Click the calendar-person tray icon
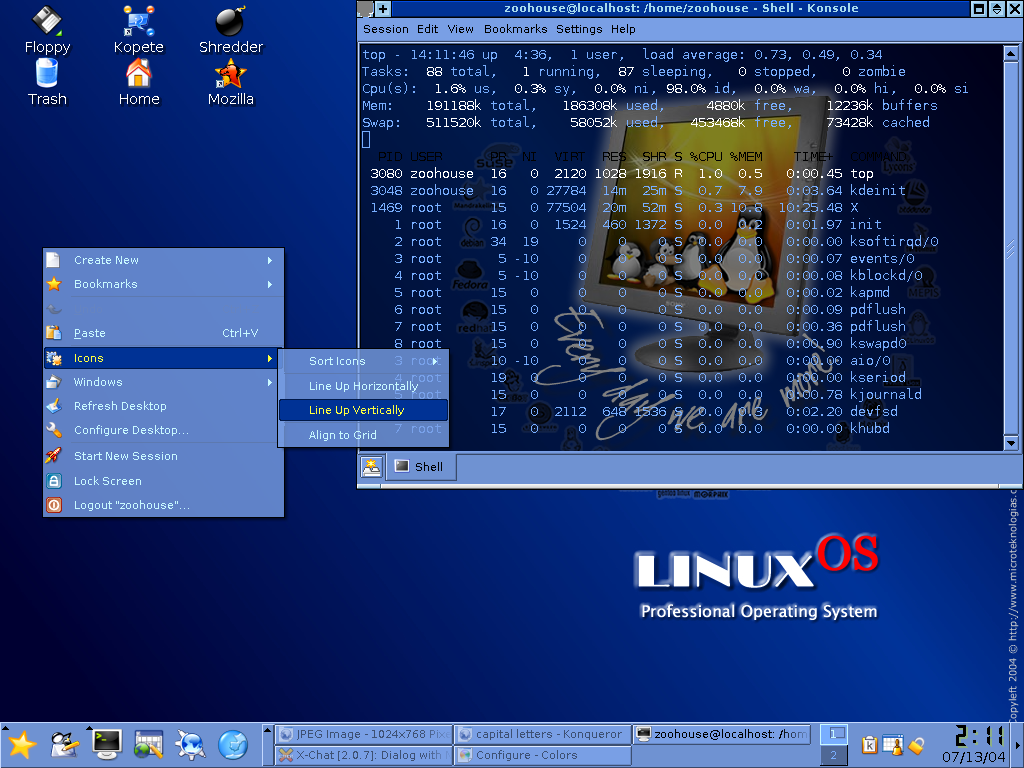This screenshot has height=768, width=1024. pyautogui.click(x=893, y=744)
